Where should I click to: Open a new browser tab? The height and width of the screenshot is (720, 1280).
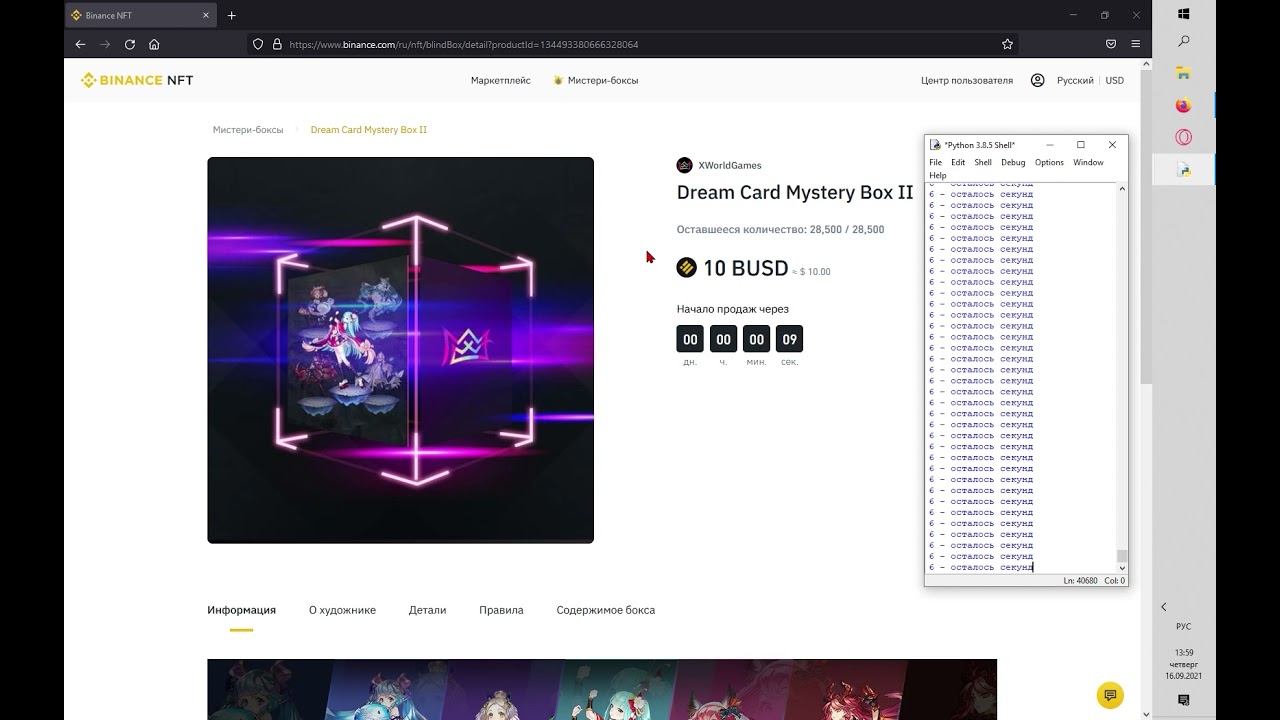tap(232, 15)
